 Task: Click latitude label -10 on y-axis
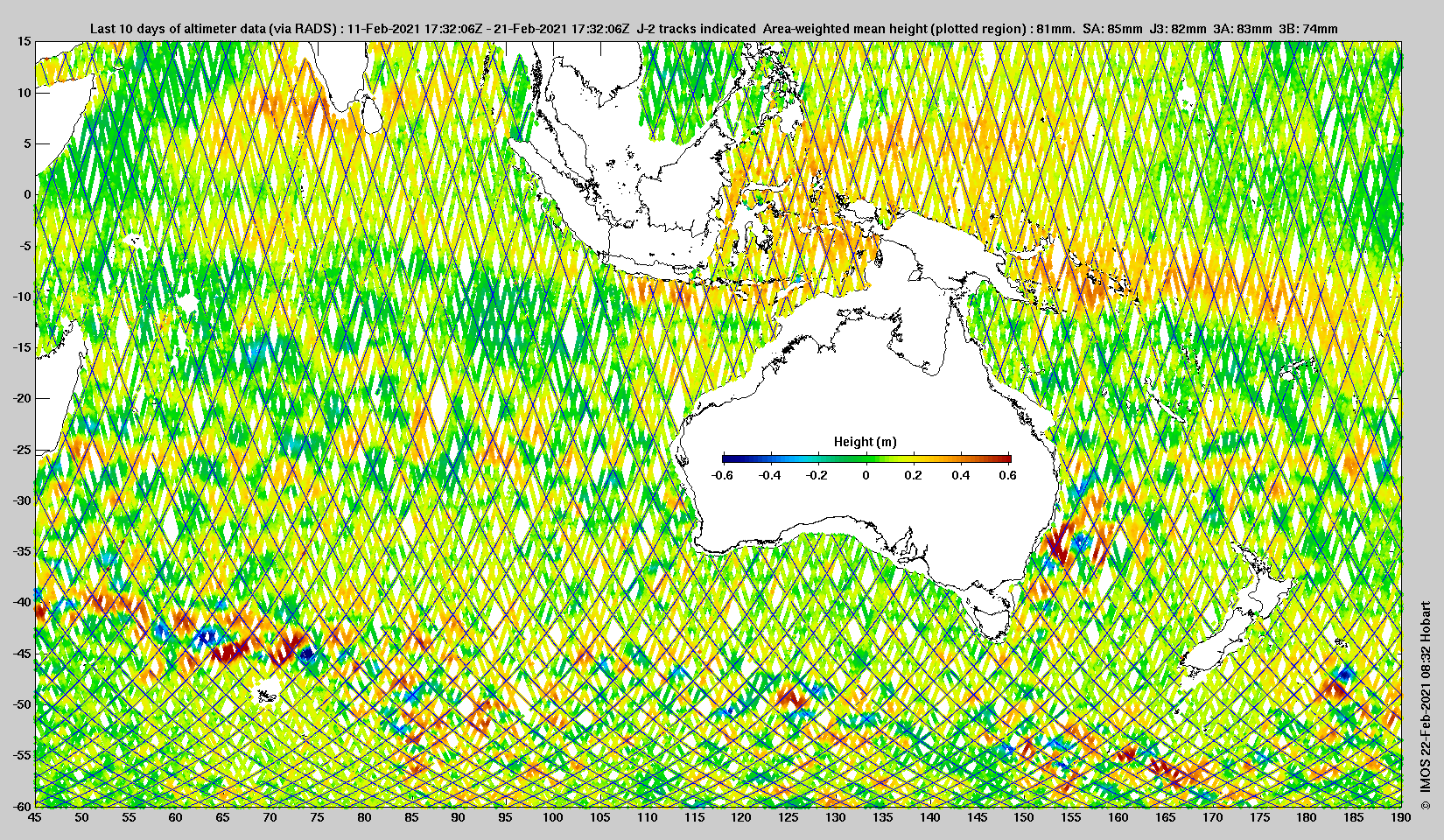[22, 297]
